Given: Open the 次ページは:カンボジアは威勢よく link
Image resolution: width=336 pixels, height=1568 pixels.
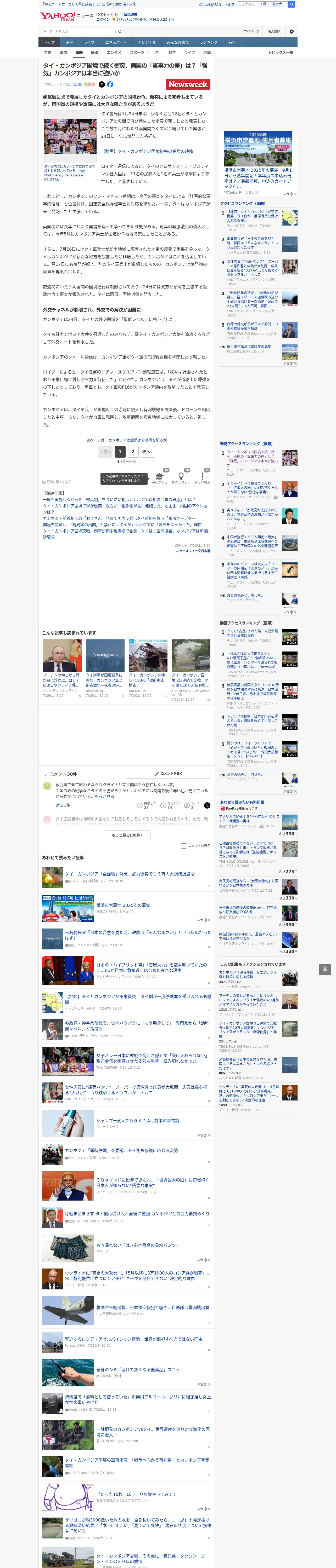Looking at the screenshot, I should click(x=127, y=440).
